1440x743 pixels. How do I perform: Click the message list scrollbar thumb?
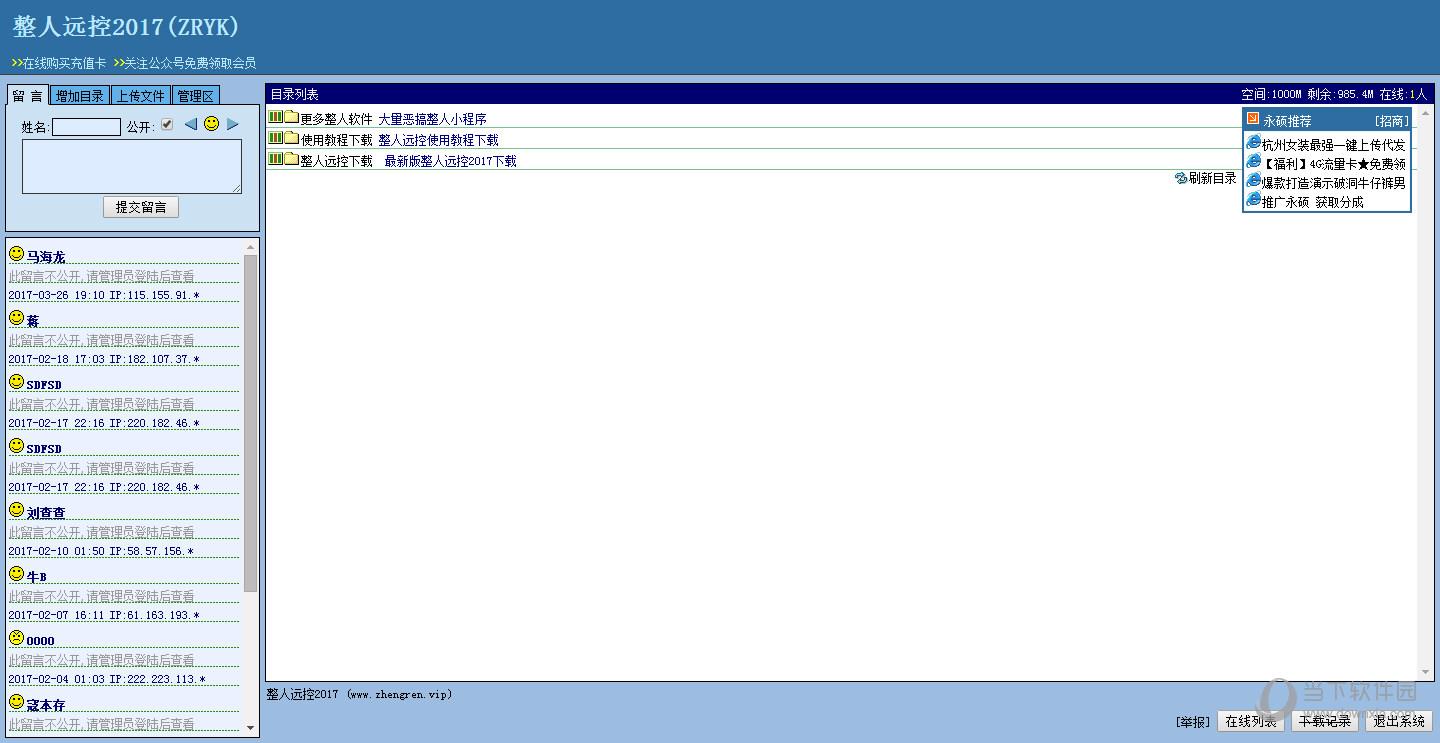250,424
